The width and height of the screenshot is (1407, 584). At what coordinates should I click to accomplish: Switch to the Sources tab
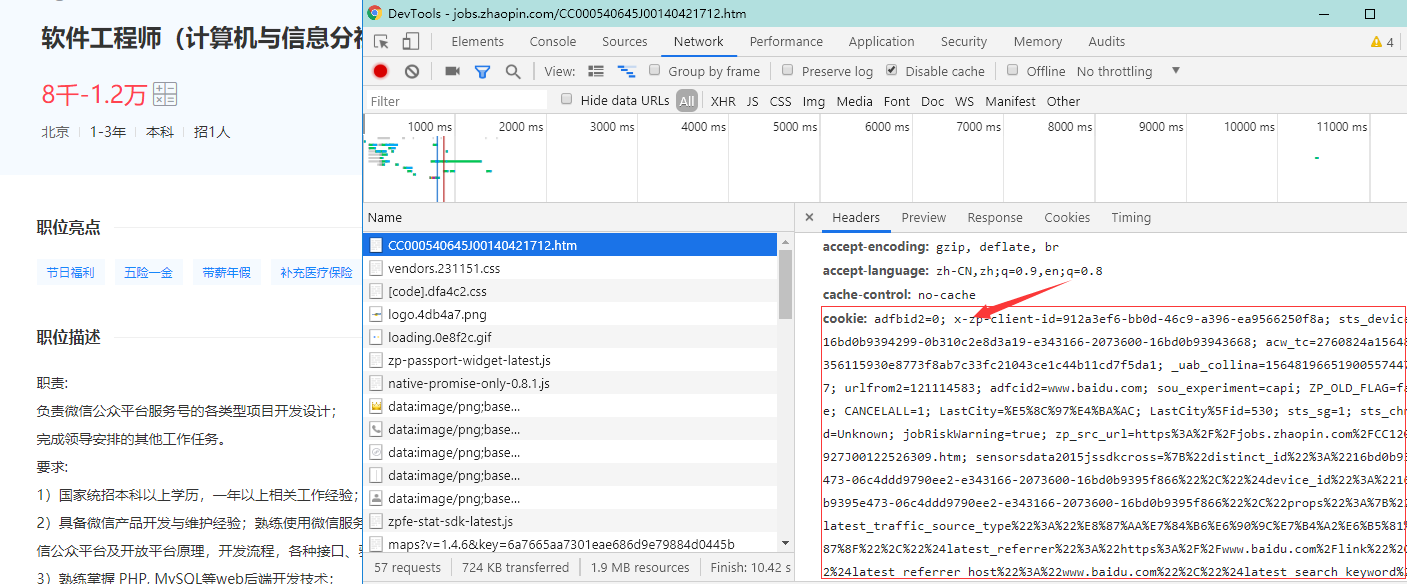coord(625,41)
